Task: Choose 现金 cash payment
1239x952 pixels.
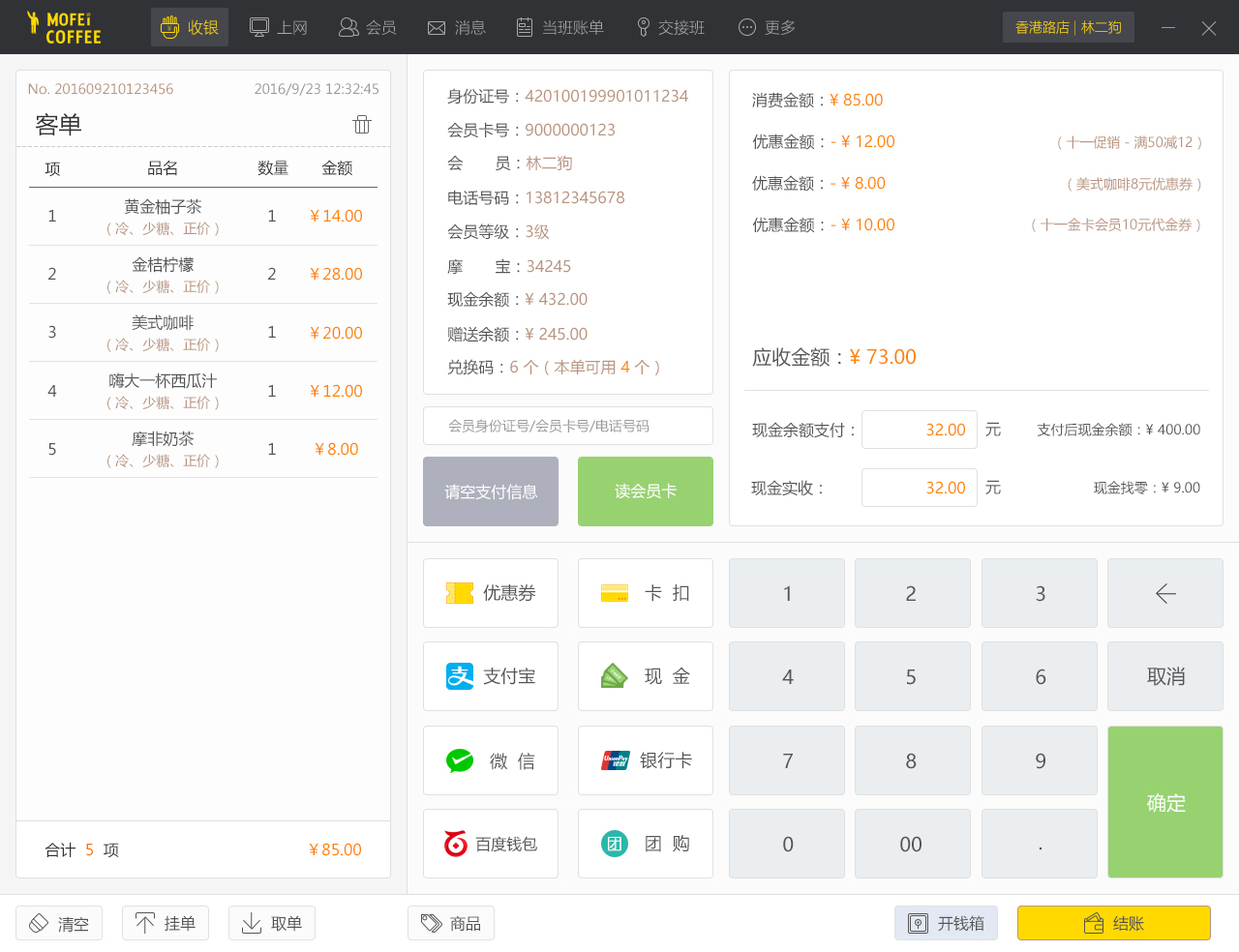Action: point(646,676)
